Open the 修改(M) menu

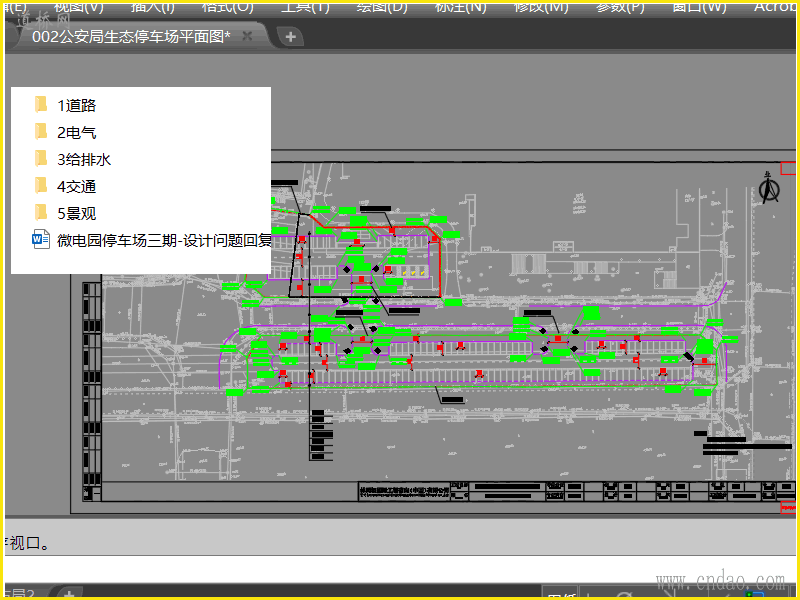(x=541, y=7)
